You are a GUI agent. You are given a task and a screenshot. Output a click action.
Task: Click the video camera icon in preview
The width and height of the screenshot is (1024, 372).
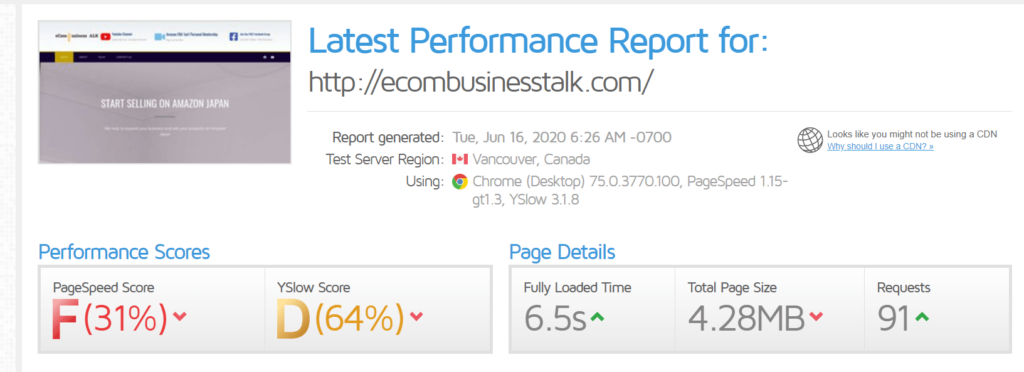(x=160, y=37)
